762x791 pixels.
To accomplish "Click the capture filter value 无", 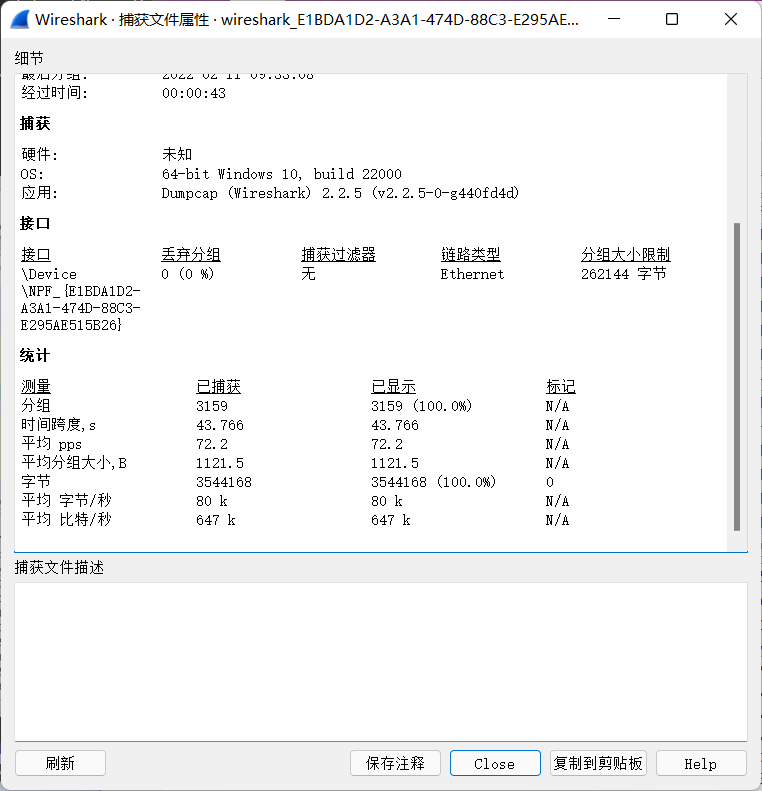I will point(308,274).
